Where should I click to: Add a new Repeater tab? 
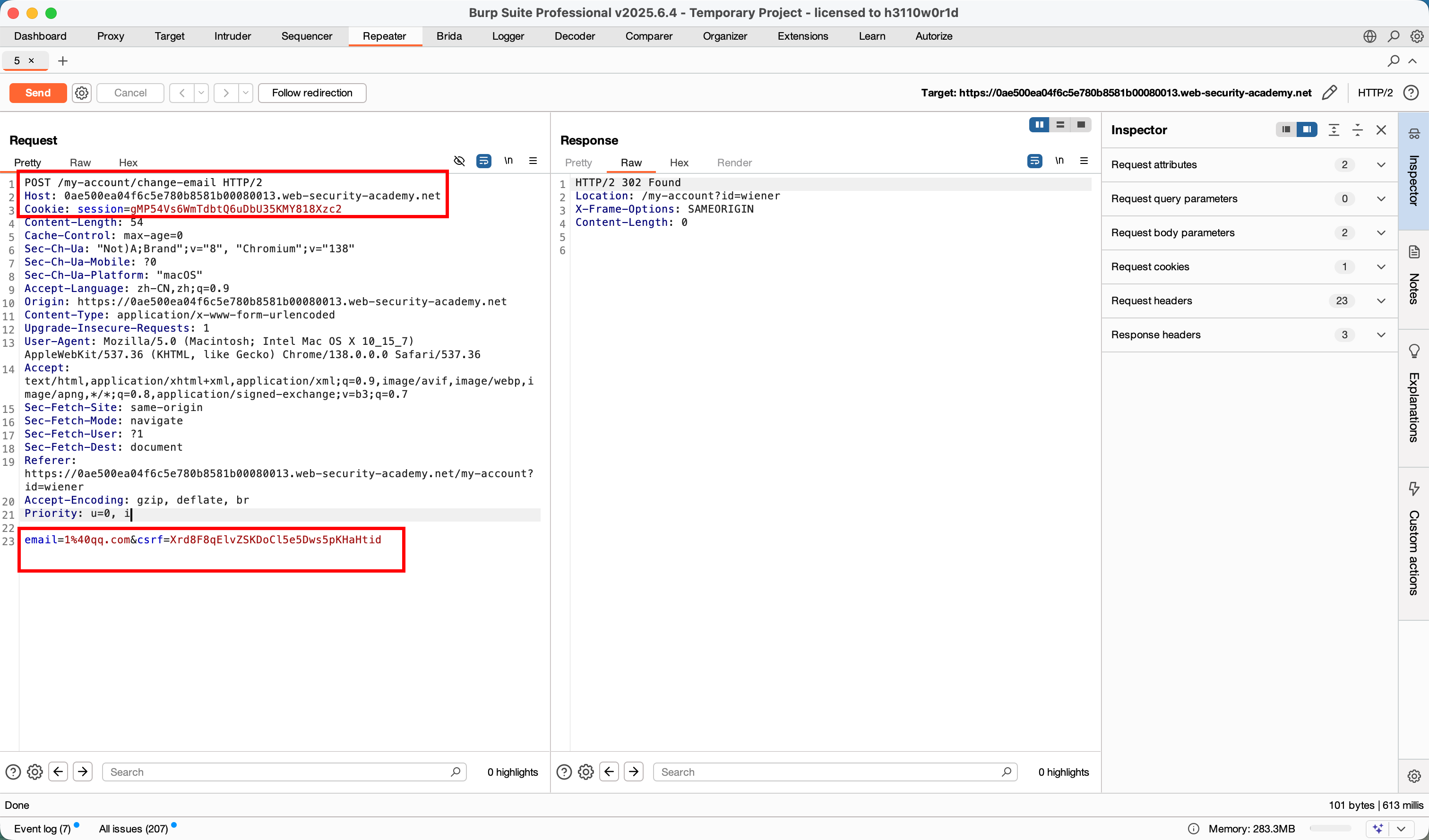click(63, 60)
